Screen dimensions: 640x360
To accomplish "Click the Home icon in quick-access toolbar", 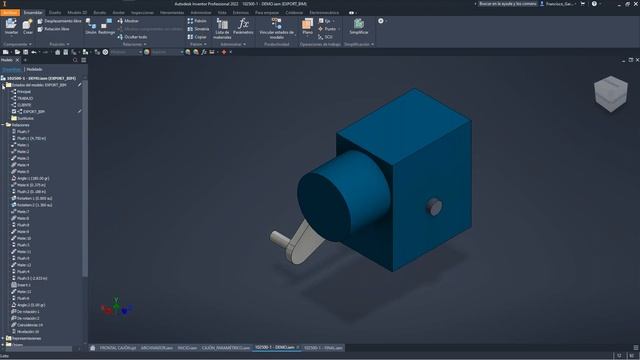I will 58,52.
